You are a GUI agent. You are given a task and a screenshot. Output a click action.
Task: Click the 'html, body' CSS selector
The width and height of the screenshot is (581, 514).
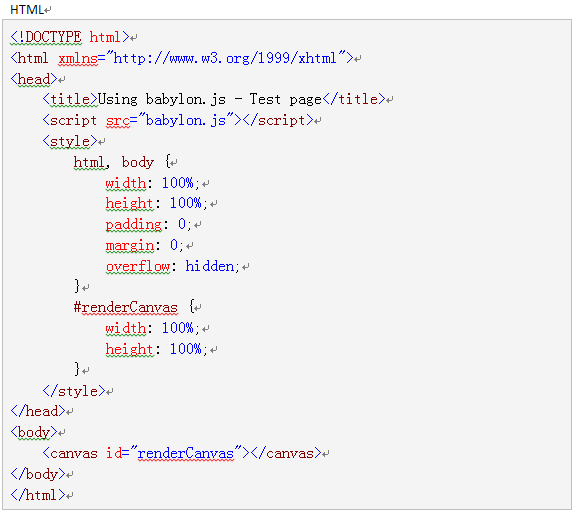pyautogui.click(x=113, y=163)
